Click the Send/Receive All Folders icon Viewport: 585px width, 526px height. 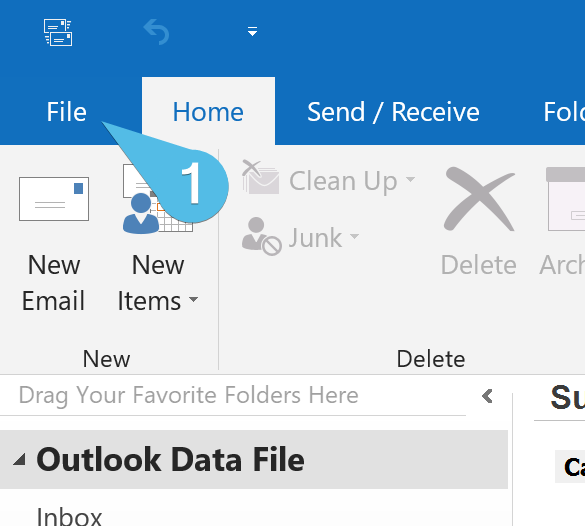(58, 32)
